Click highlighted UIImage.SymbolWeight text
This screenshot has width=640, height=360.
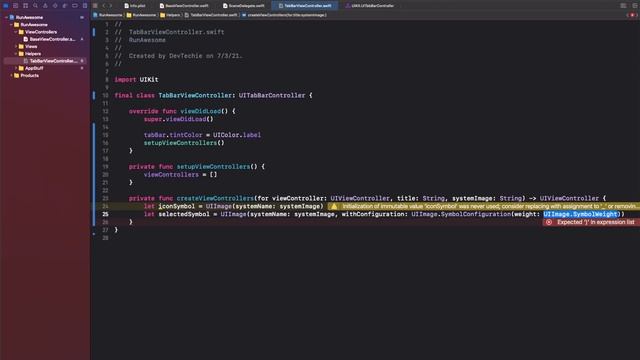(x=580, y=214)
